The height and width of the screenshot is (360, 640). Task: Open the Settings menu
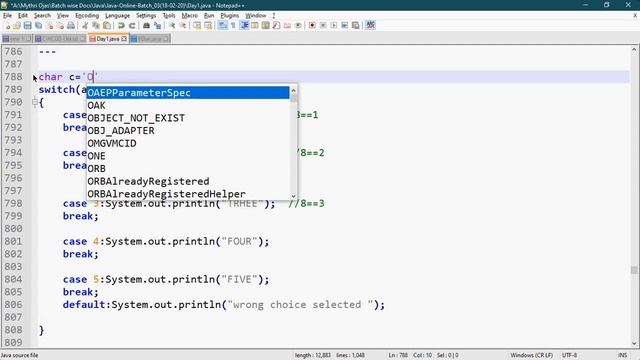click(x=146, y=16)
